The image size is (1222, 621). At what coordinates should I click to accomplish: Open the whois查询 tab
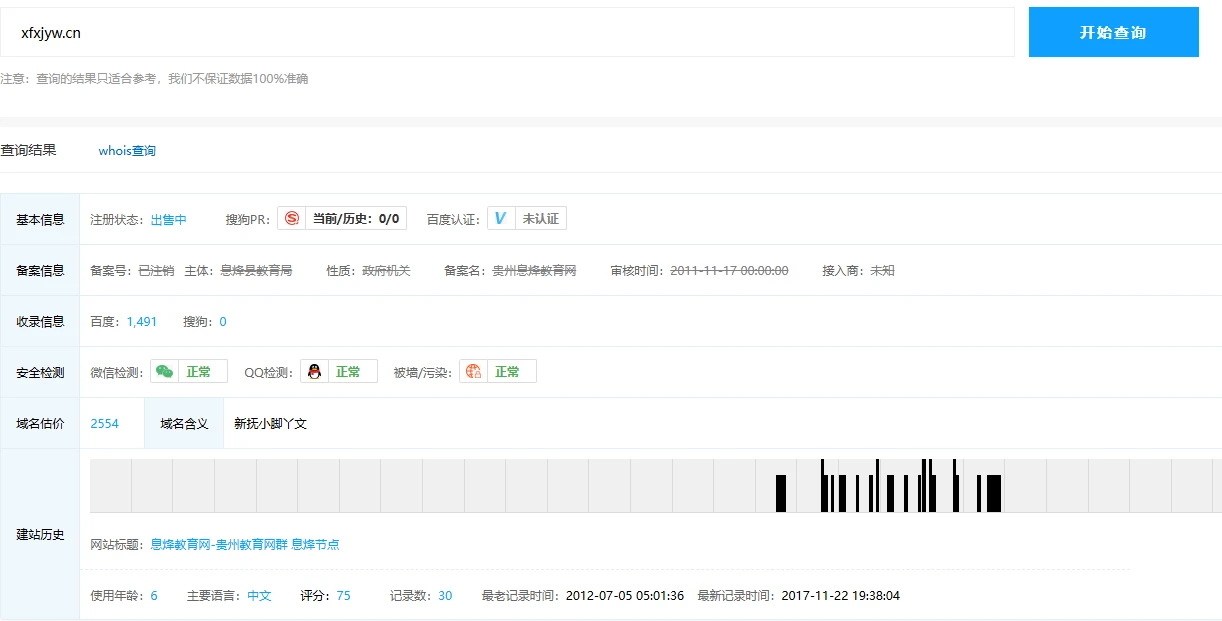point(127,151)
